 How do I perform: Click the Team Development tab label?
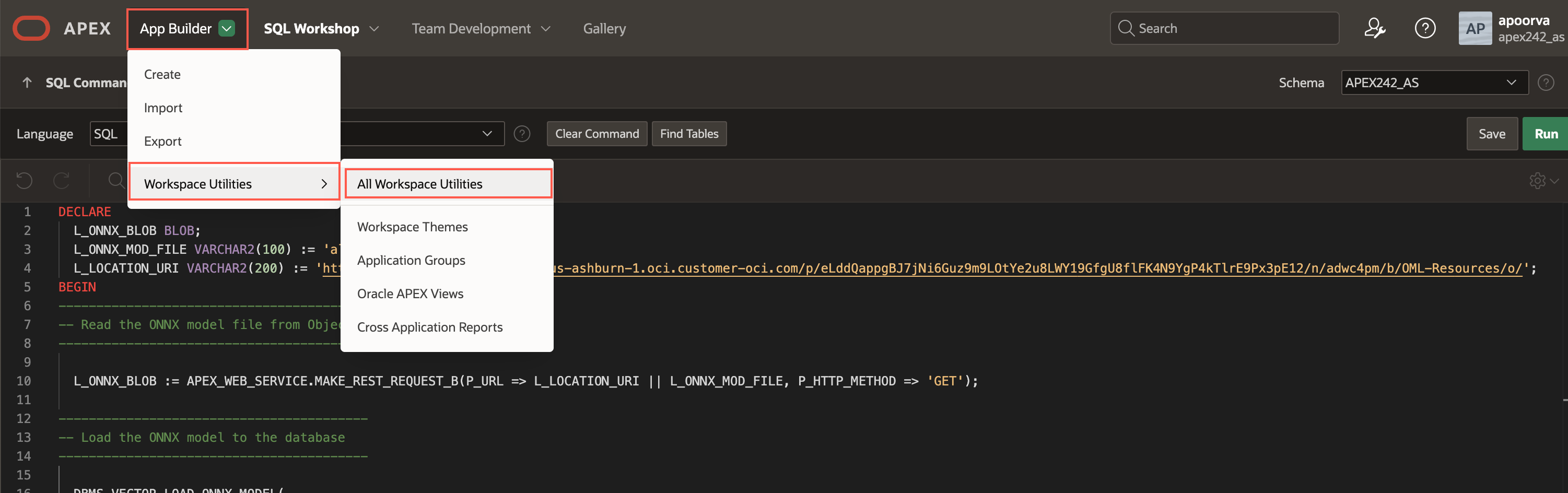point(471,29)
